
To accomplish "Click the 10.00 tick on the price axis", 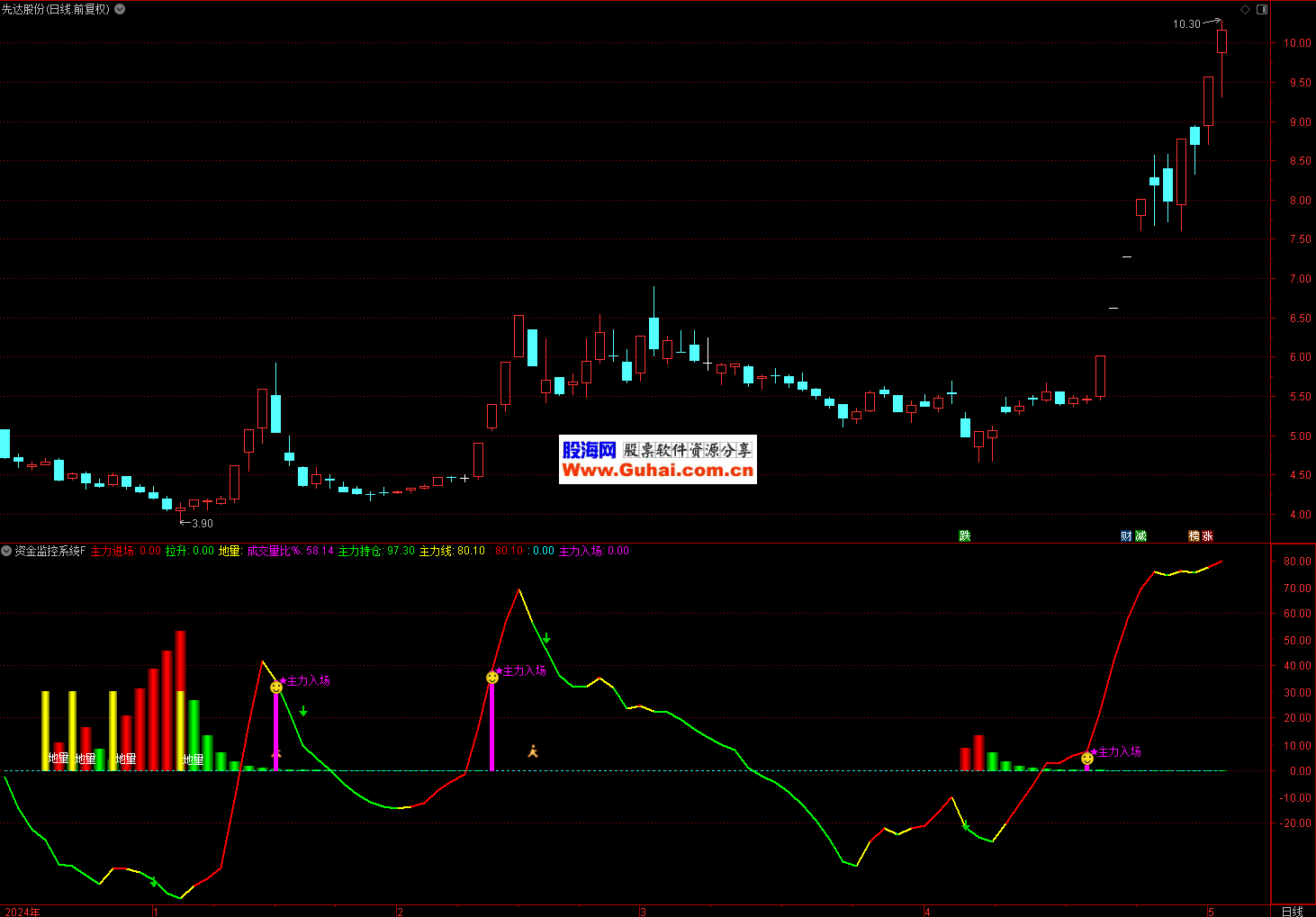I will [1297, 43].
